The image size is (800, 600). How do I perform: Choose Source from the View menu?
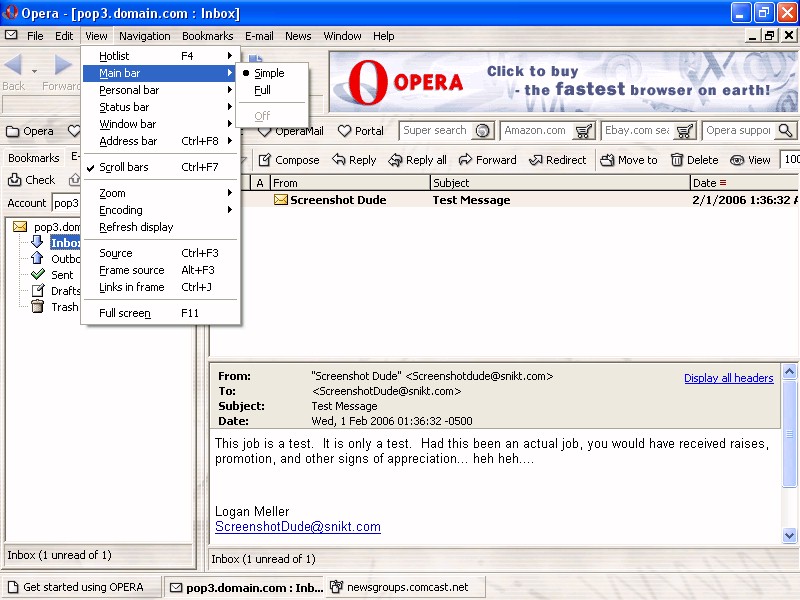pos(160,253)
